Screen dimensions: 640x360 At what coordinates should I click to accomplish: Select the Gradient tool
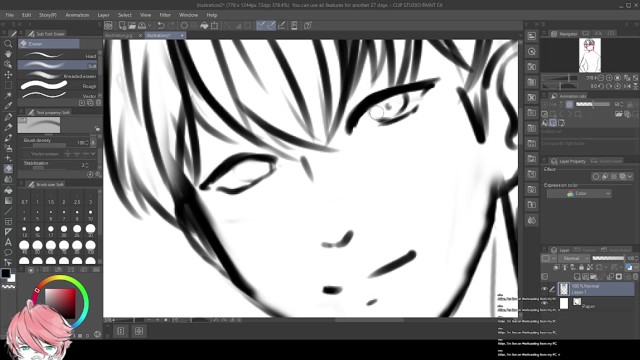pos(8,200)
